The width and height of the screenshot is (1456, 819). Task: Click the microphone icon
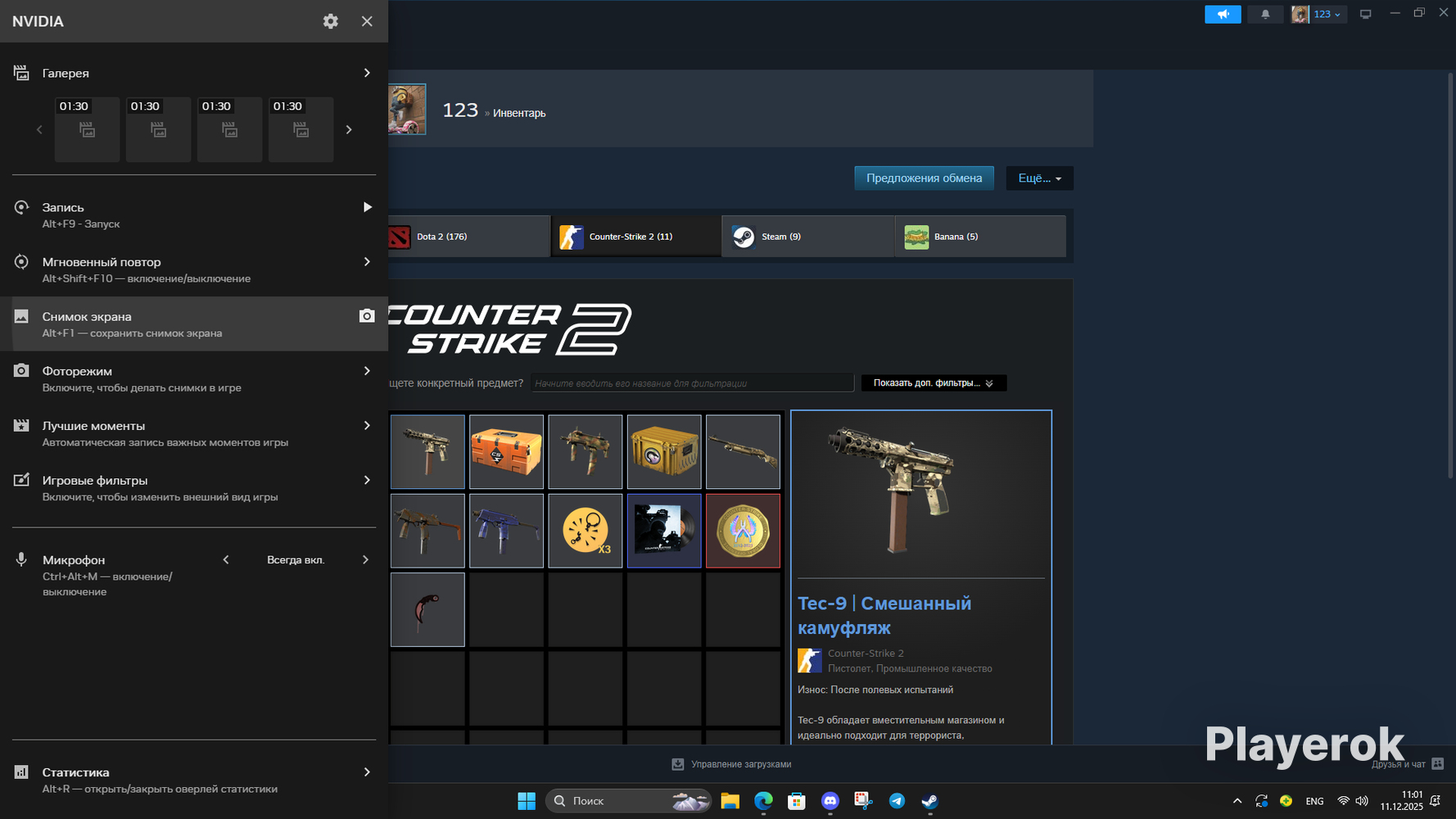21,560
